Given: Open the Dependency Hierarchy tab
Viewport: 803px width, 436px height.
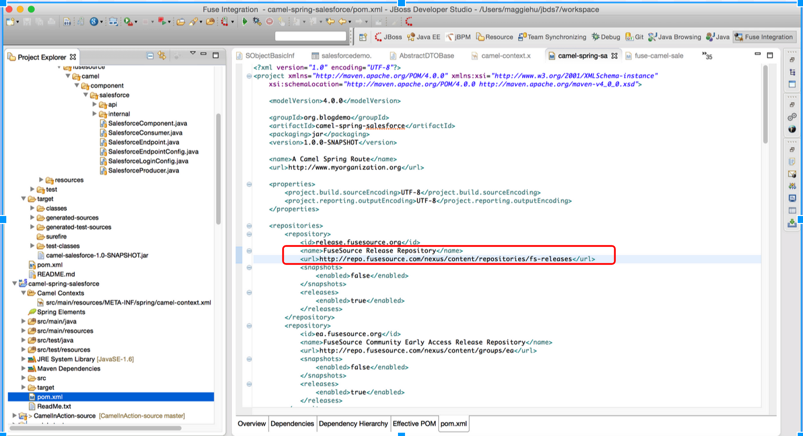Looking at the screenshot, I should click(x=353, y=424).
